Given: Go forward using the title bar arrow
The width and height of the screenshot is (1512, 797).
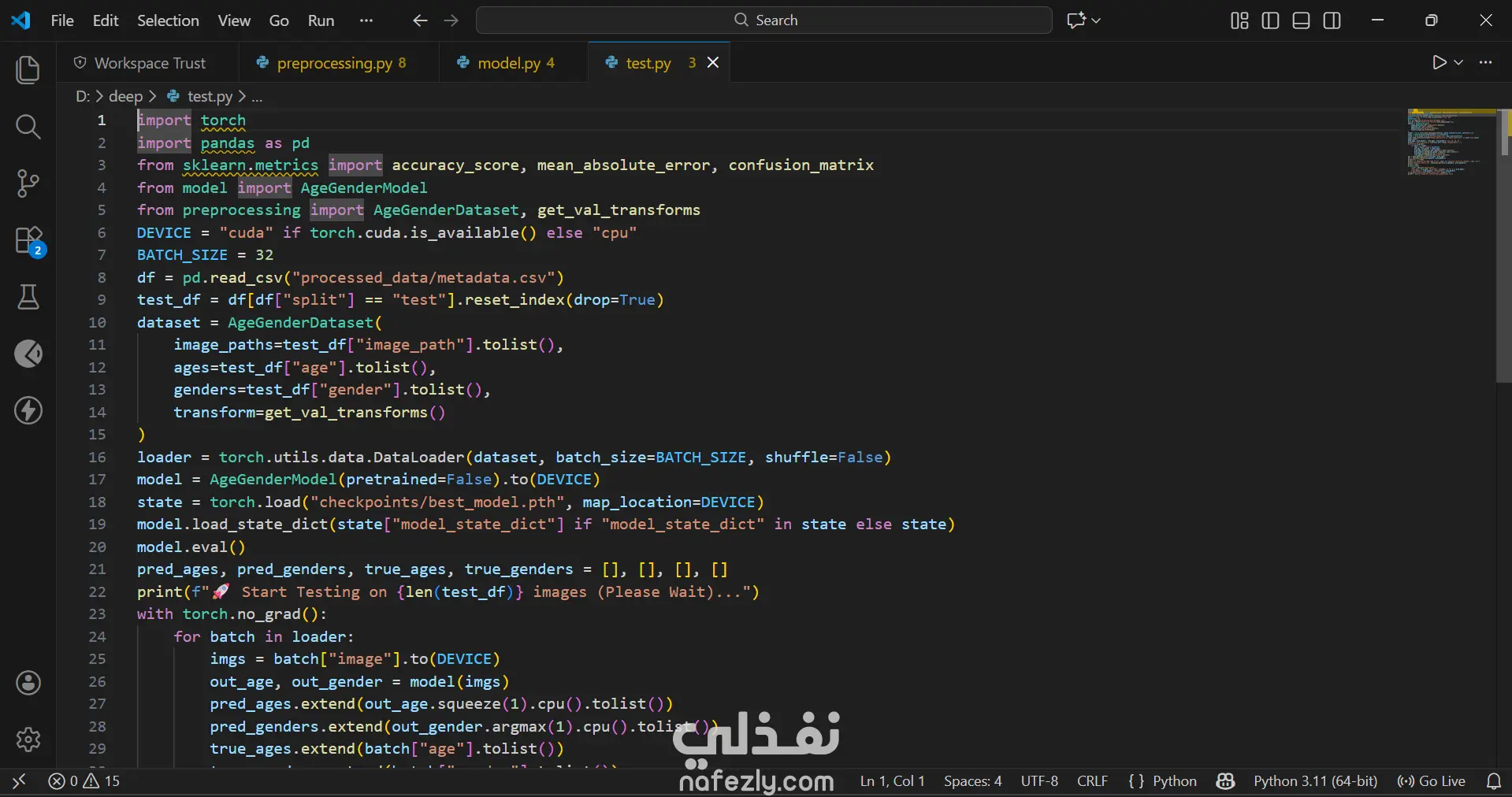Looking at the screenshot, I should 451,20.
